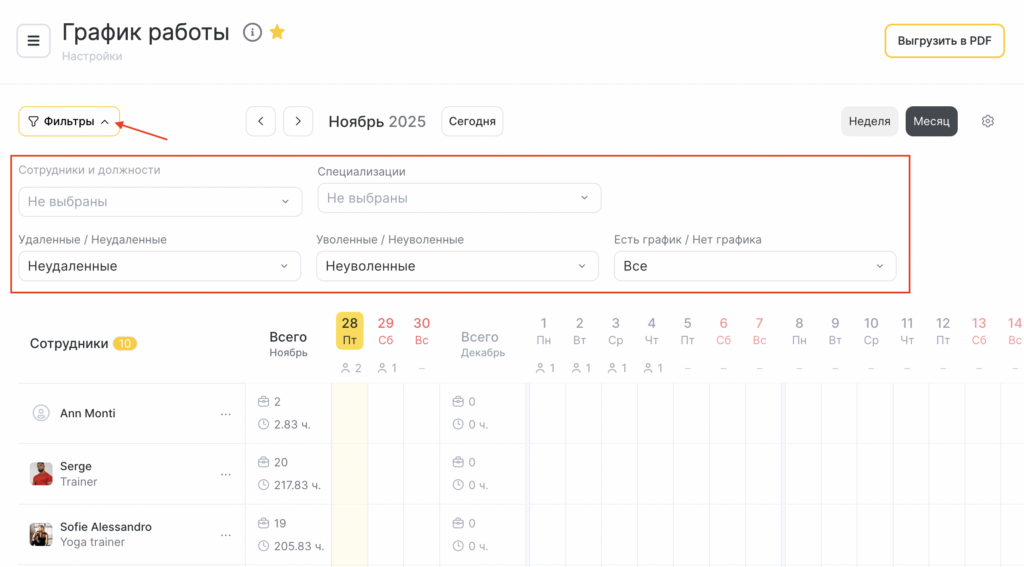Click the info icon beside График работы
1024x567 pixels.
(252, 33)
